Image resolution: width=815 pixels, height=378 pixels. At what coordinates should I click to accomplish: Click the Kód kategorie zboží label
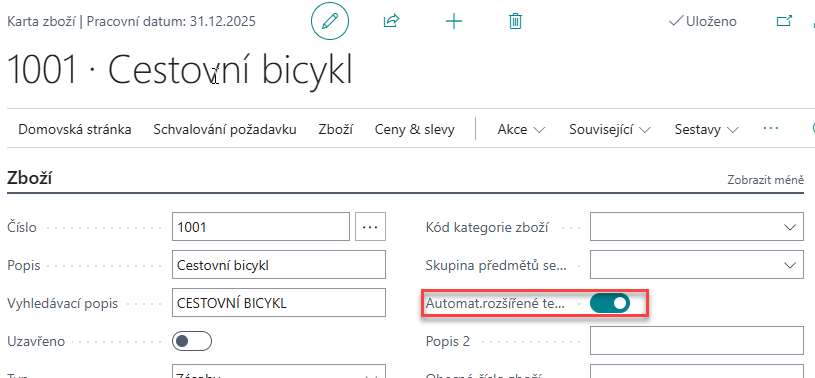(487, 227)
